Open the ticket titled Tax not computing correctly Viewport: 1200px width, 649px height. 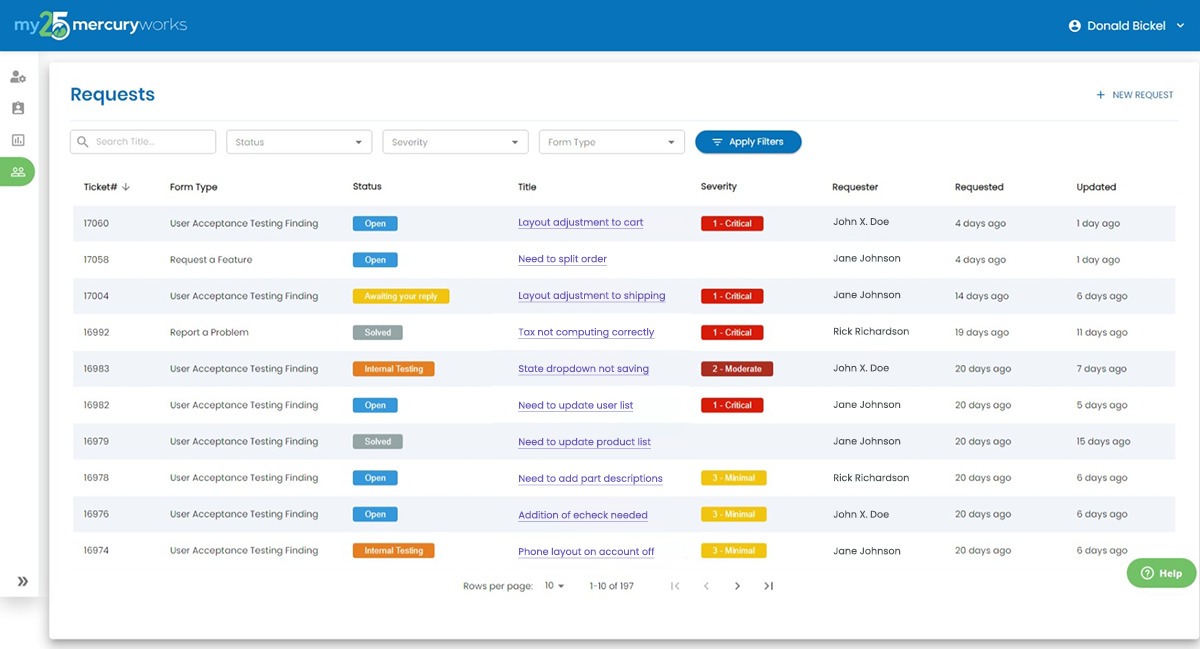586,332
